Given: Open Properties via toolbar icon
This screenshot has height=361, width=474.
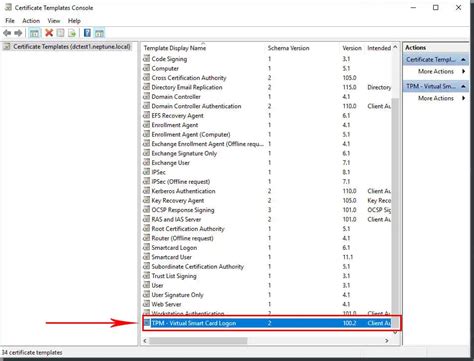Looking at the screenshot, I should [x=60, y=33].
